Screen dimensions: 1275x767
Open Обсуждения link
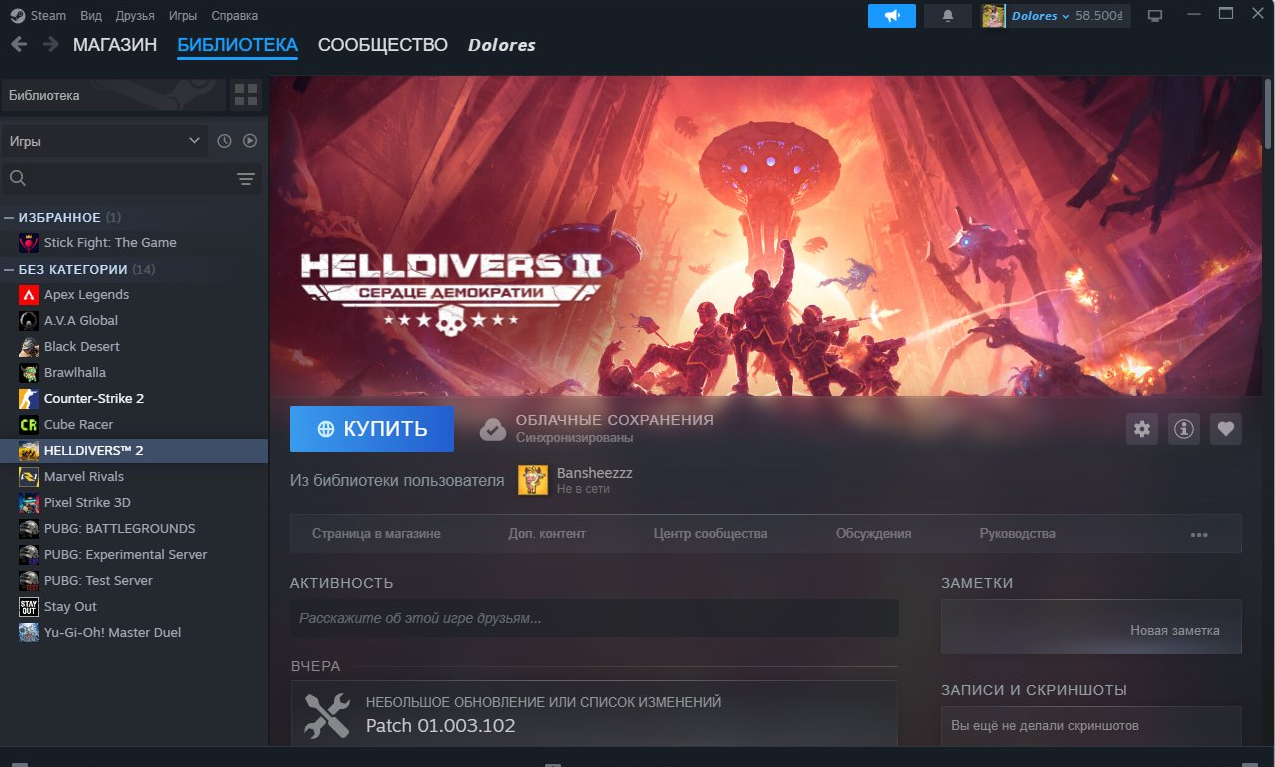click(873, 534)
